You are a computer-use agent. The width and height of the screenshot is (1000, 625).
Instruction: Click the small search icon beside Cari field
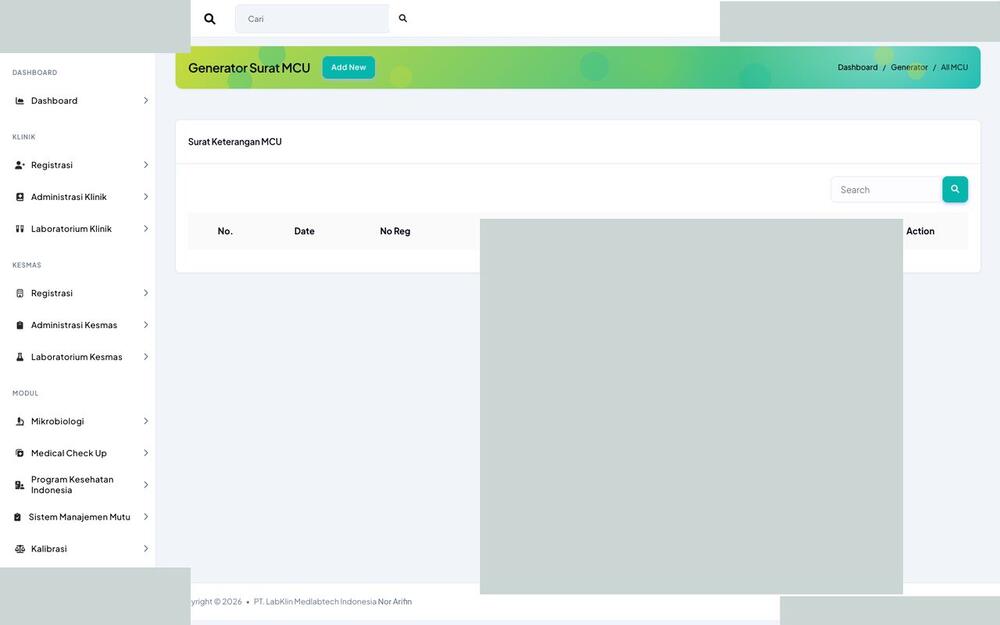point(403,18)
